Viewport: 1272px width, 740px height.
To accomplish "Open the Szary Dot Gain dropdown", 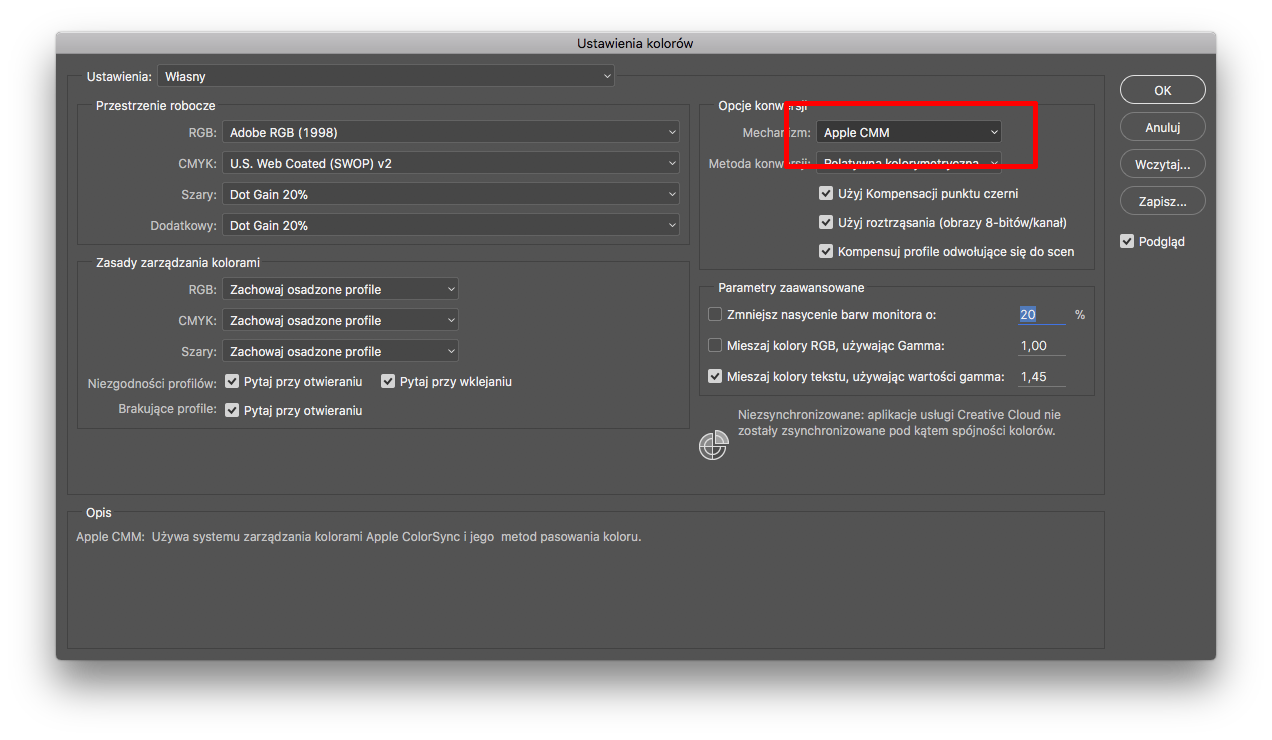I will tap(452, 194).
